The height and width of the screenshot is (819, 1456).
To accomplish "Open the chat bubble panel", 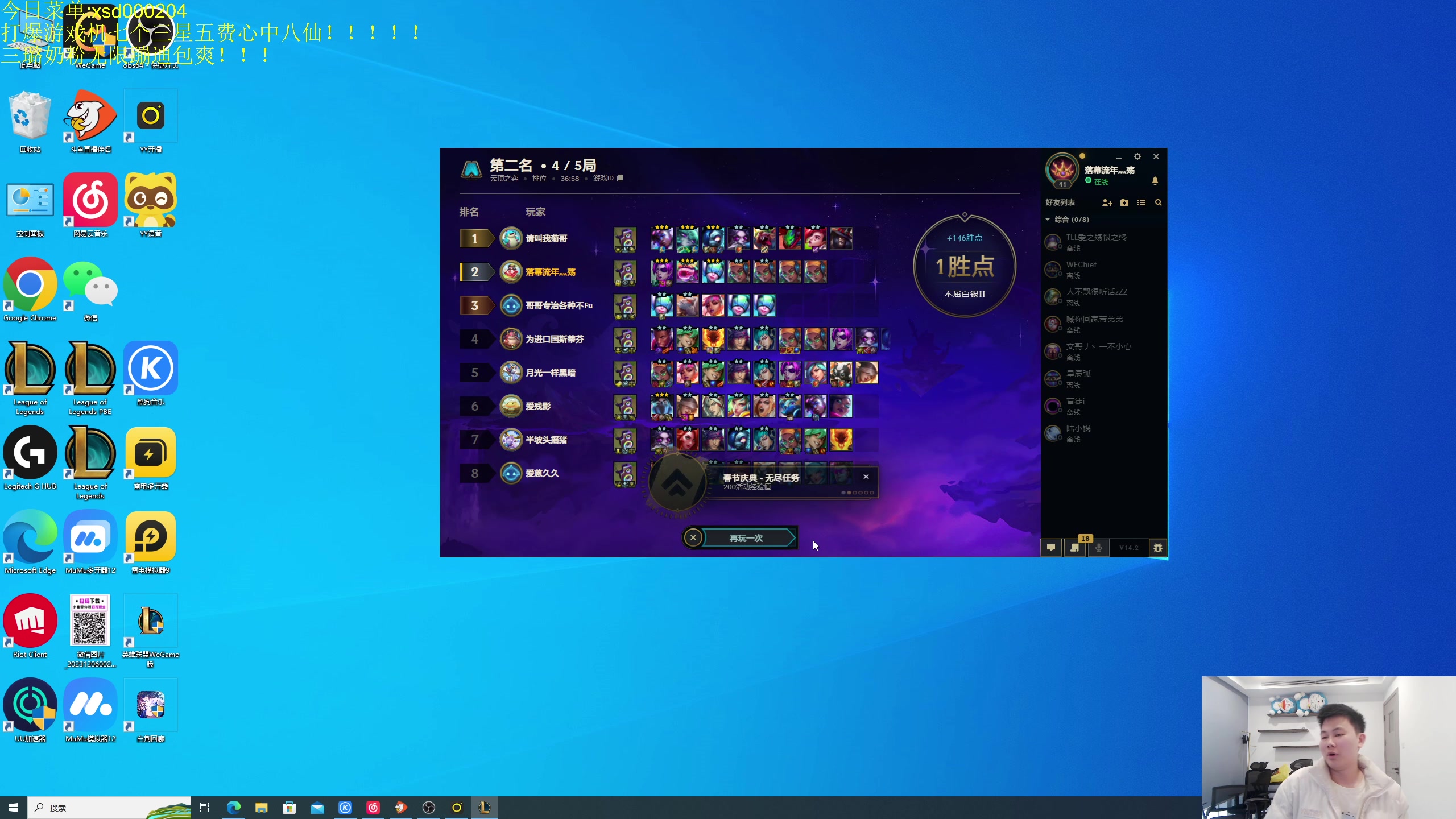I will pyautogui.click(x=1051, y=548).
